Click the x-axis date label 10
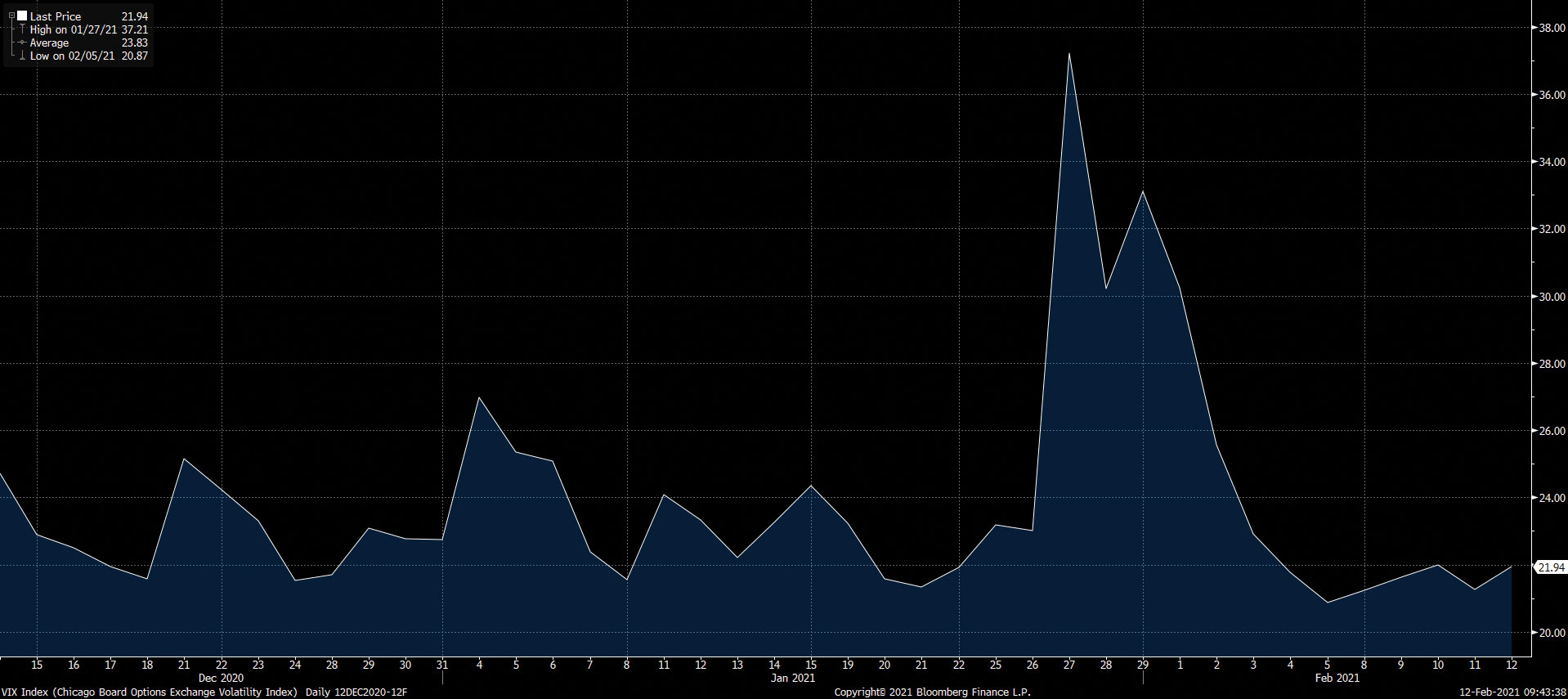 pyautogui.click(x=1438, y=665)
